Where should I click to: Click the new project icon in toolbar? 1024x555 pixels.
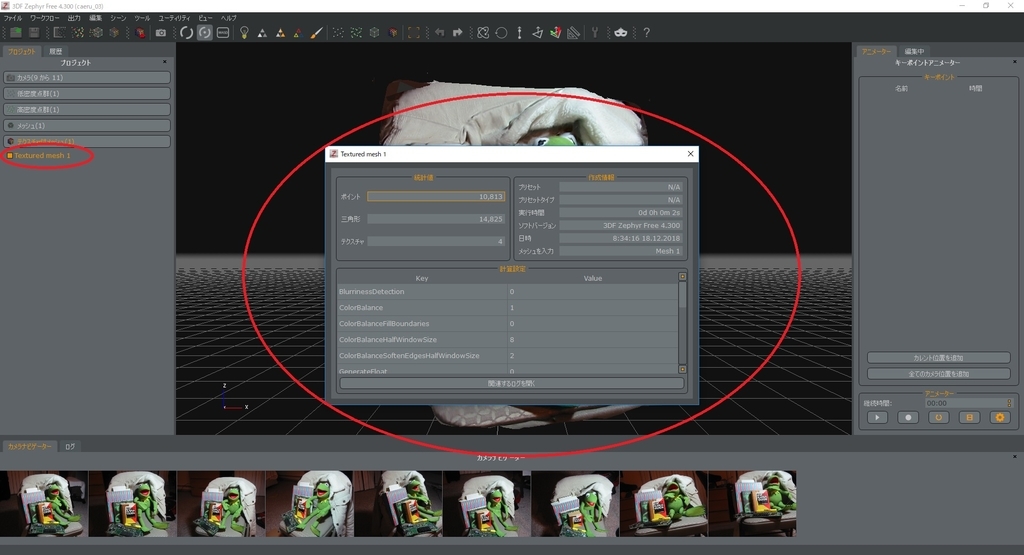click(x=16, y=33)
